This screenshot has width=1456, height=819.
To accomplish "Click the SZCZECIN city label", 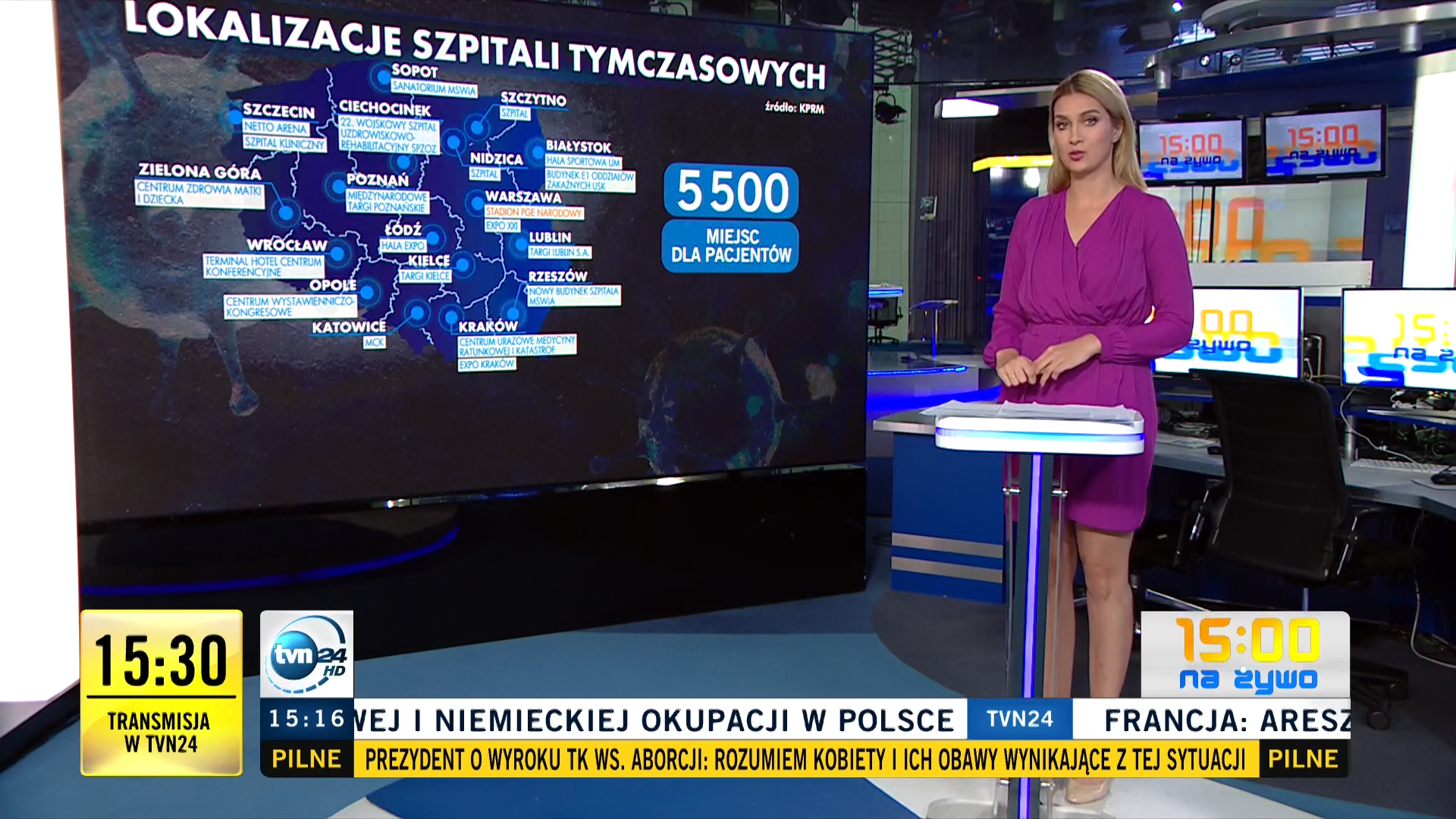I will click(x=278, y=111).
